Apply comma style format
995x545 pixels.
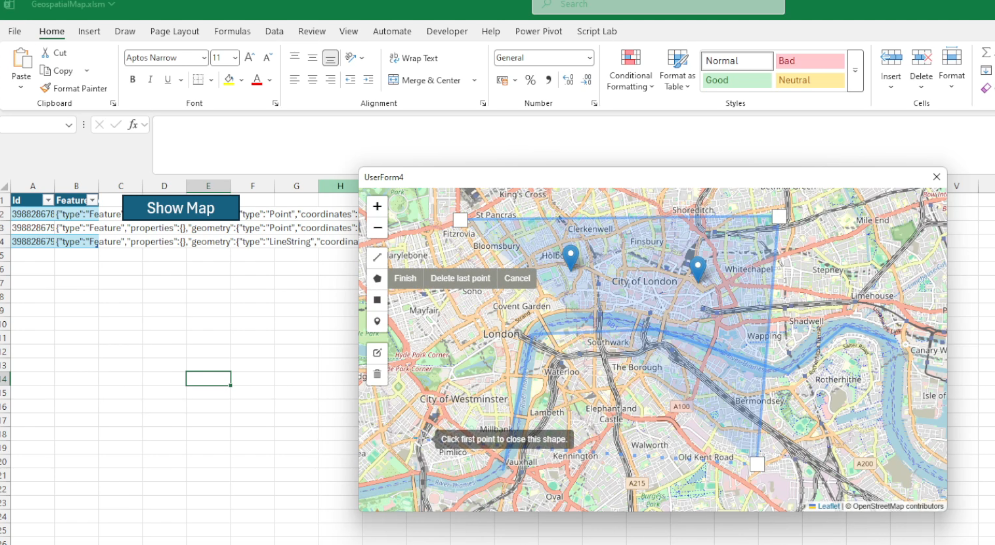pyautogui.click(x=548, y=80)
